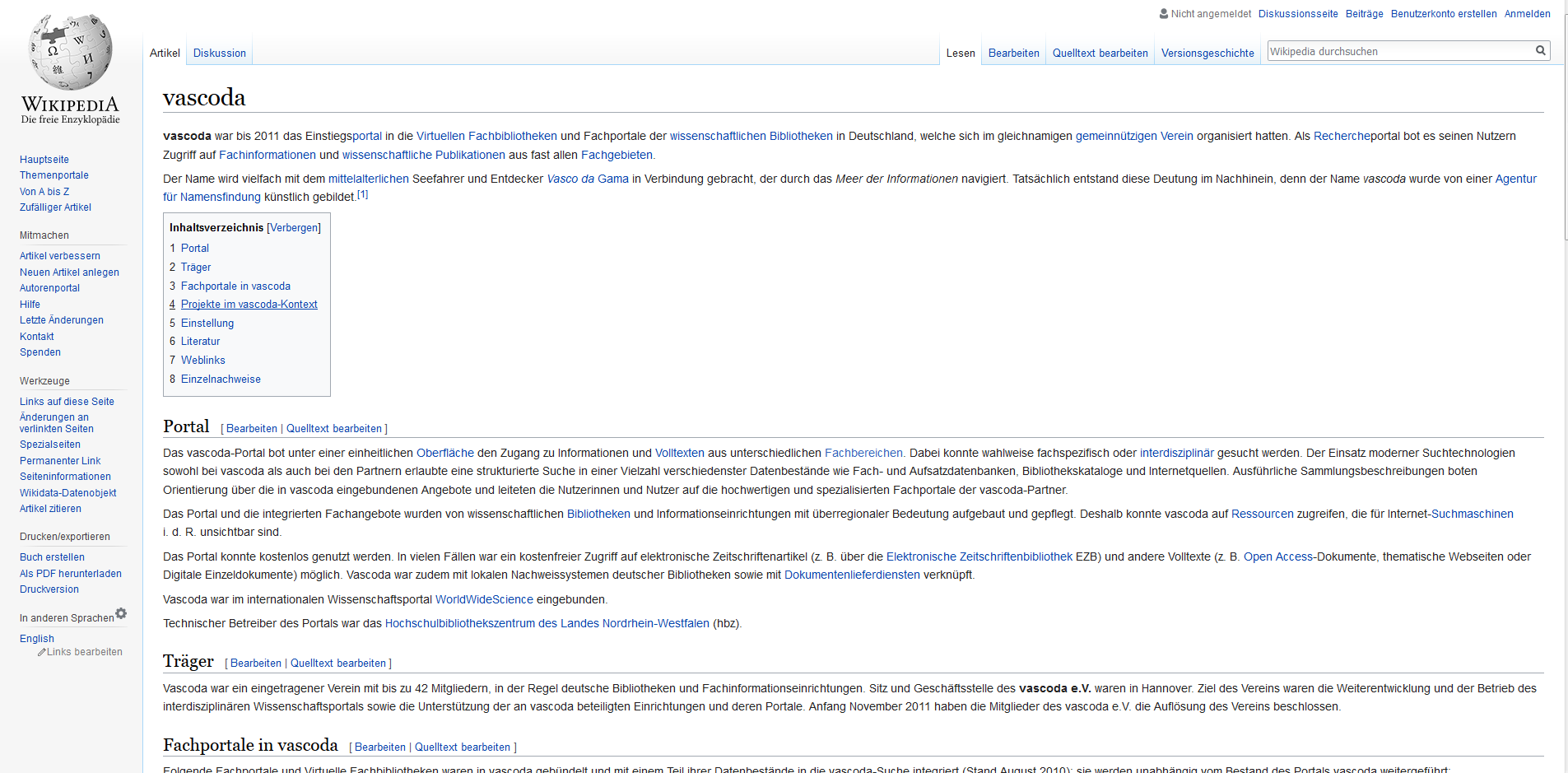The image size is (1568, 773).
Task: Click Kontakt in the sidebar
Action: pyautogui.click(x=37, y=337)
